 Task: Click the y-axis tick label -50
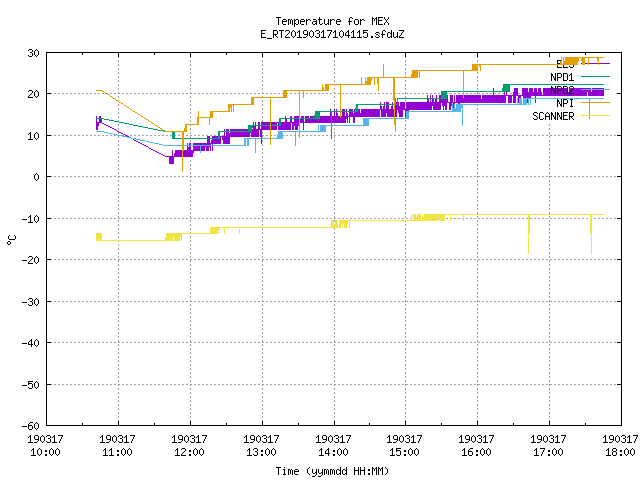tap(31, 384)
